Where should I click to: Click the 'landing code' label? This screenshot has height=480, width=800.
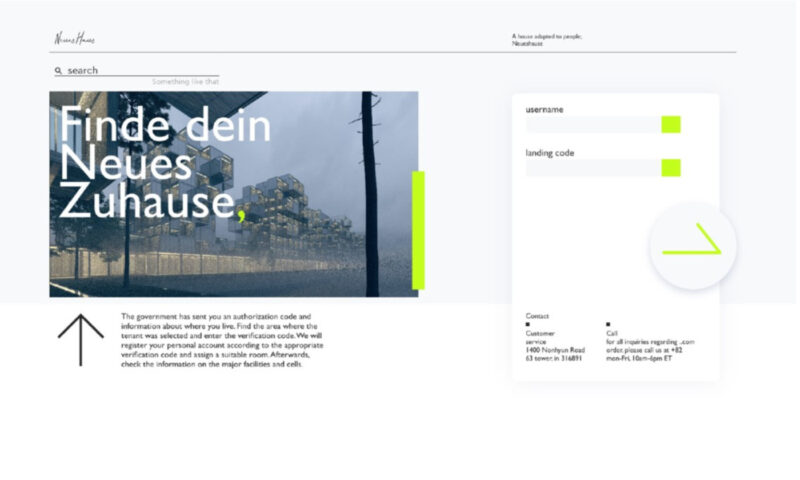550,153
